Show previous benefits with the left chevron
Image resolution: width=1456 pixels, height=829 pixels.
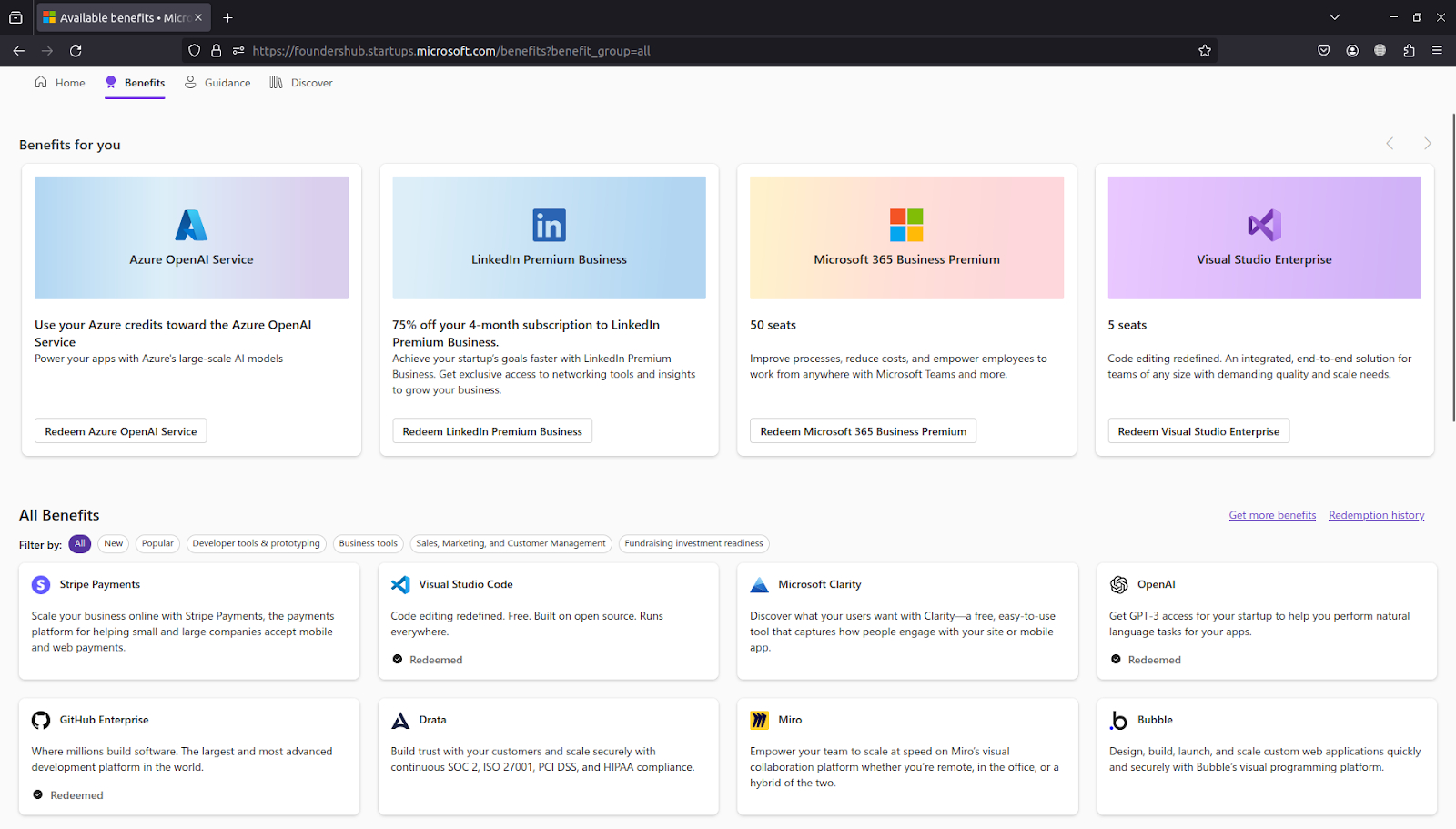click(1390, 144)
